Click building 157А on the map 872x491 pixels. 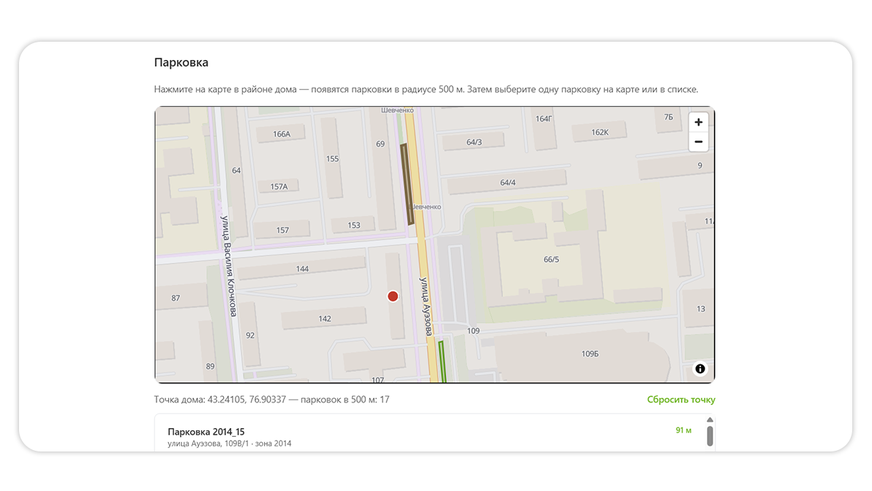pos(279,186)
